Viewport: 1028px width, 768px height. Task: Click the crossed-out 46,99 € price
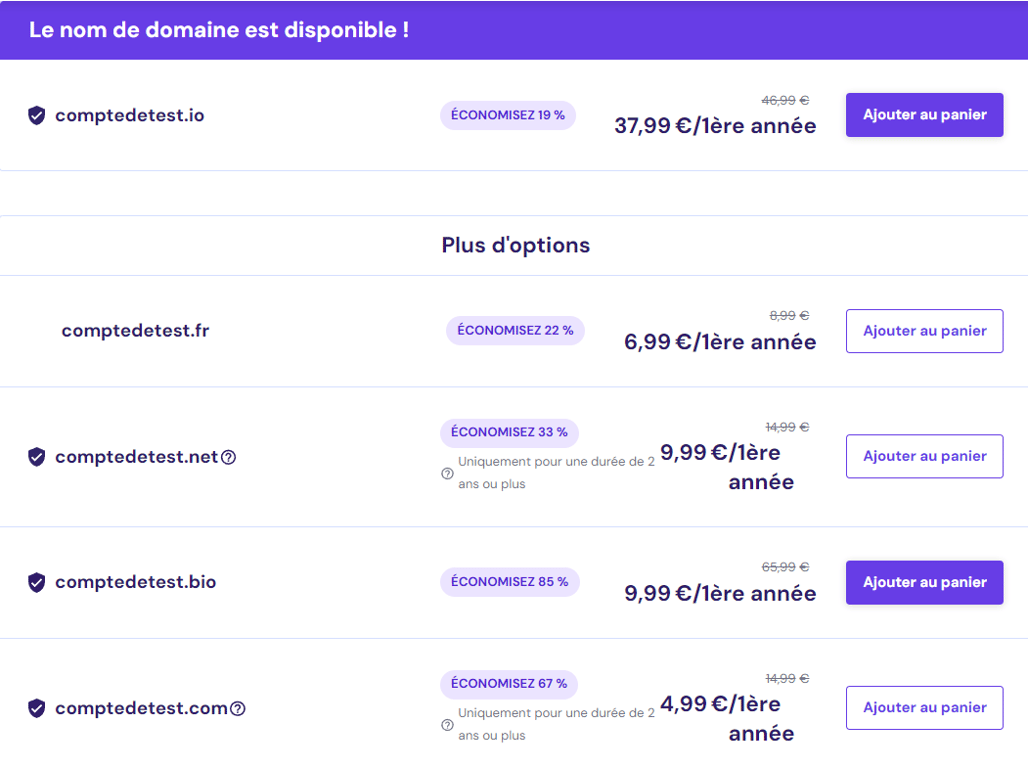click(x=786, y=100)
